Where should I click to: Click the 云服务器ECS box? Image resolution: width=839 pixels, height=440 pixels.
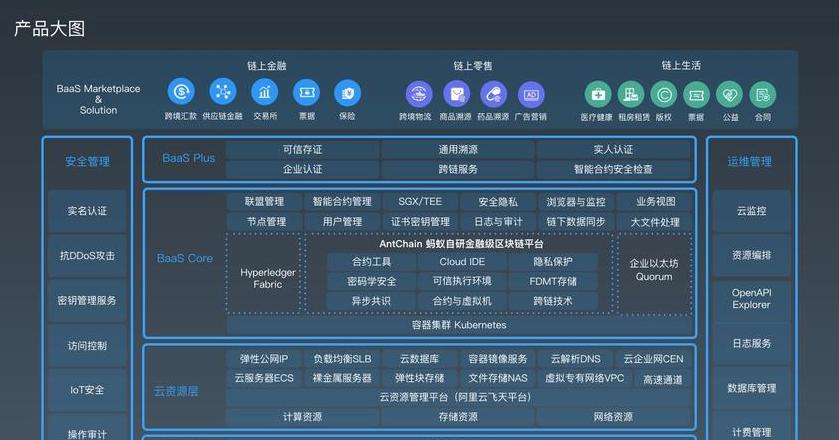[x=264, y=378]
